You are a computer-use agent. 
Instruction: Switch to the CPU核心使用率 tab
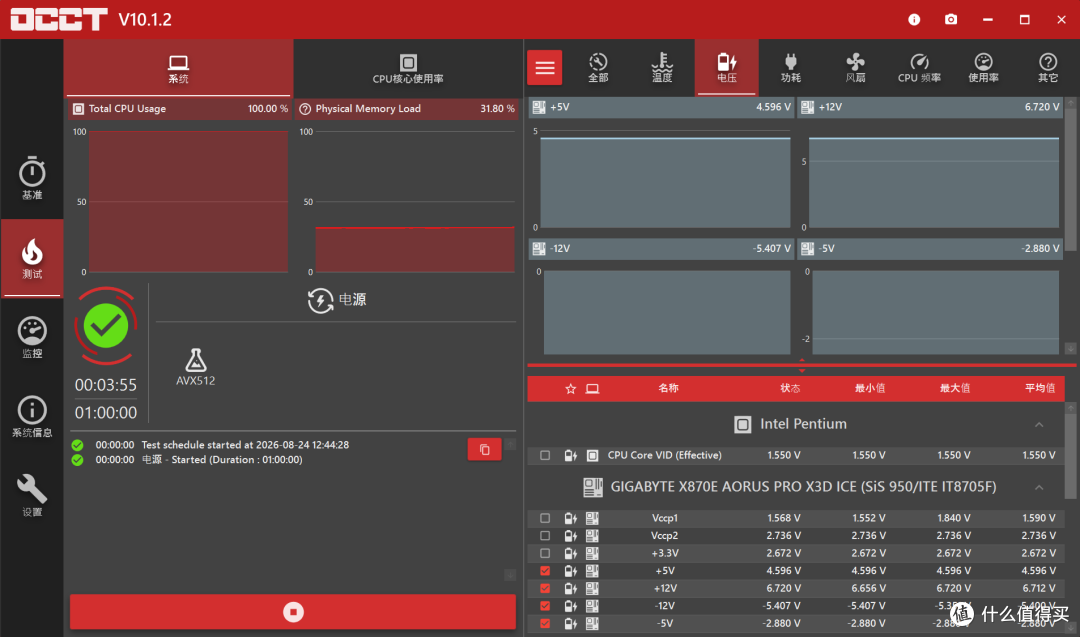coord(408,68)
